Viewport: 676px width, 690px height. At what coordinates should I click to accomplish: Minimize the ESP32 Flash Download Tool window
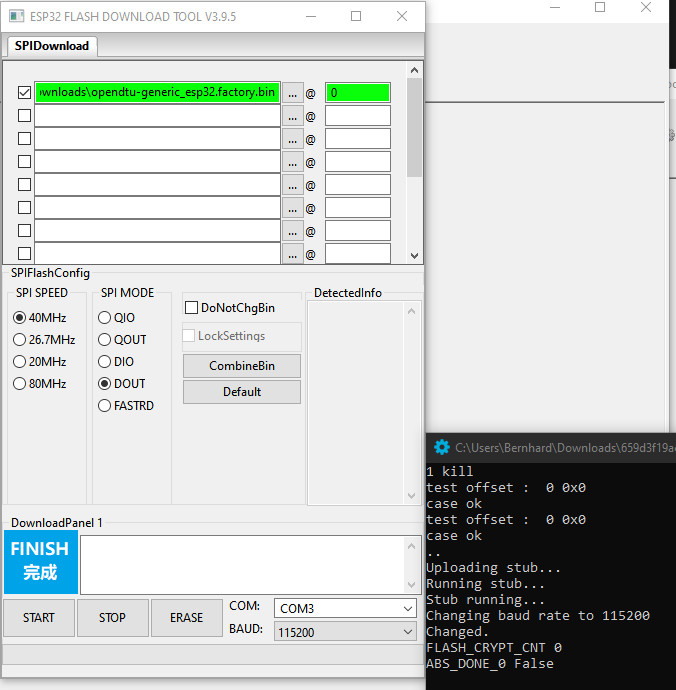pos(310,16)
